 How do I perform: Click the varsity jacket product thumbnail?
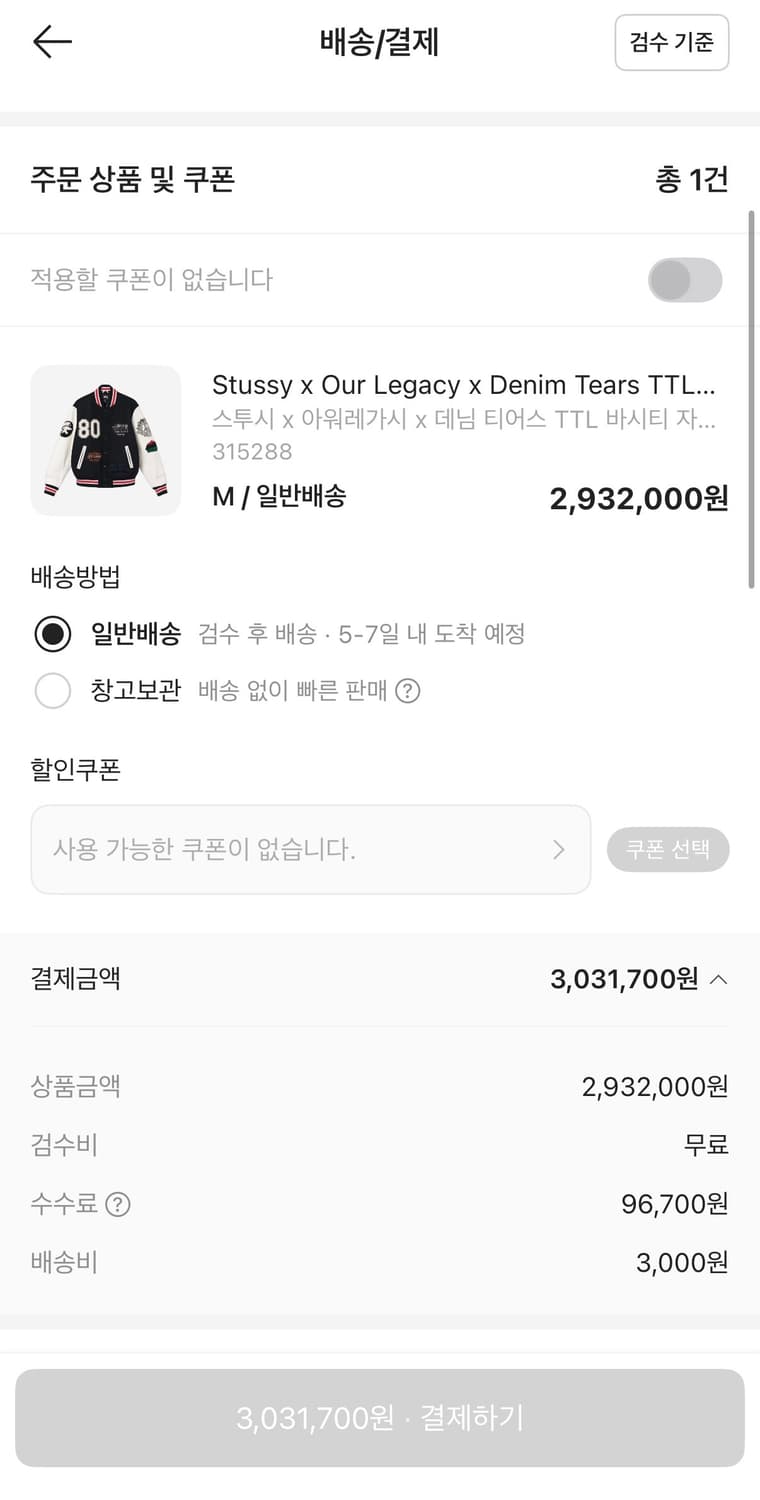[106, 441]
